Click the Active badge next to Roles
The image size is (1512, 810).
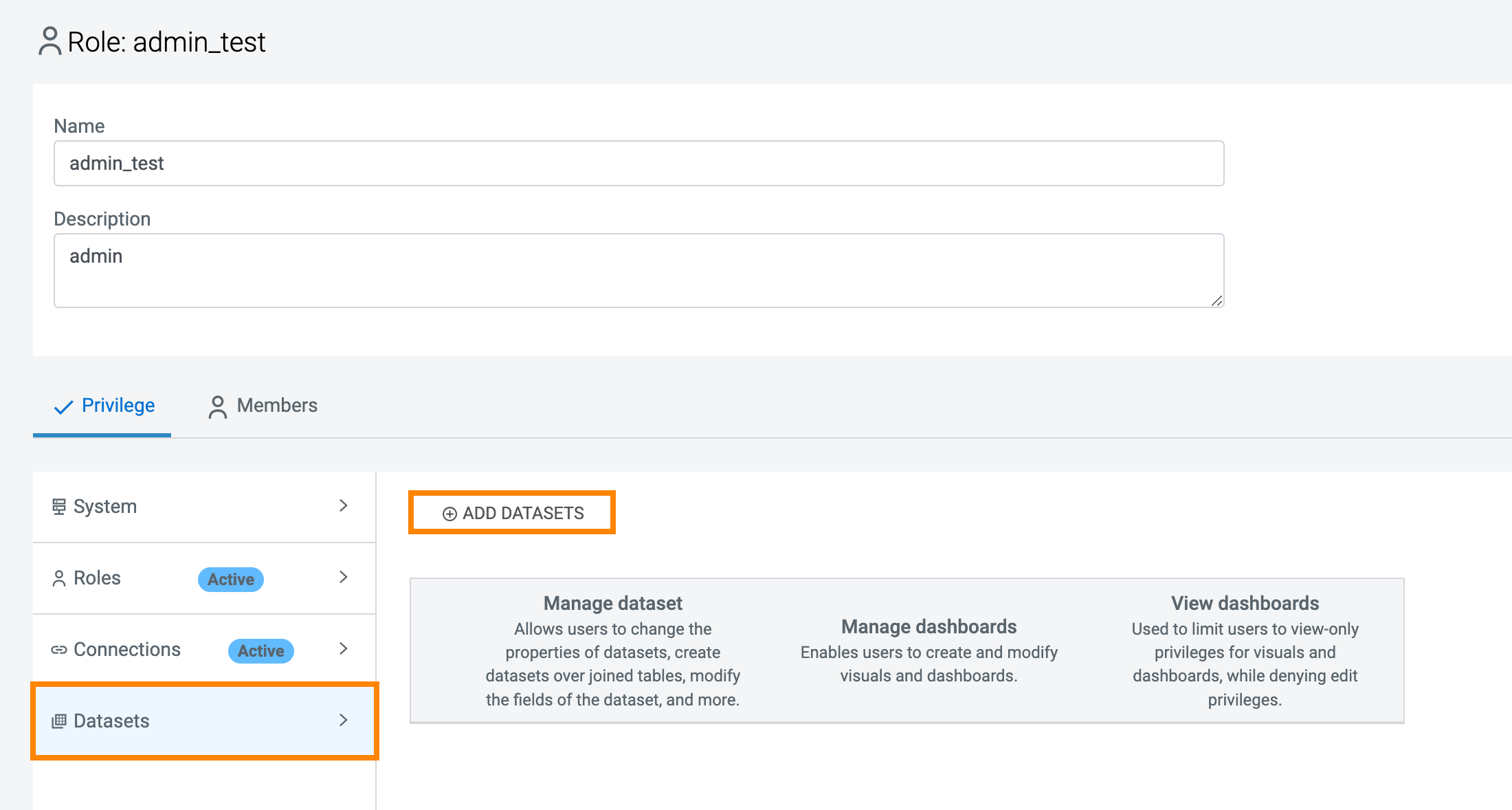pyautogui.click(x=231, y=580)
